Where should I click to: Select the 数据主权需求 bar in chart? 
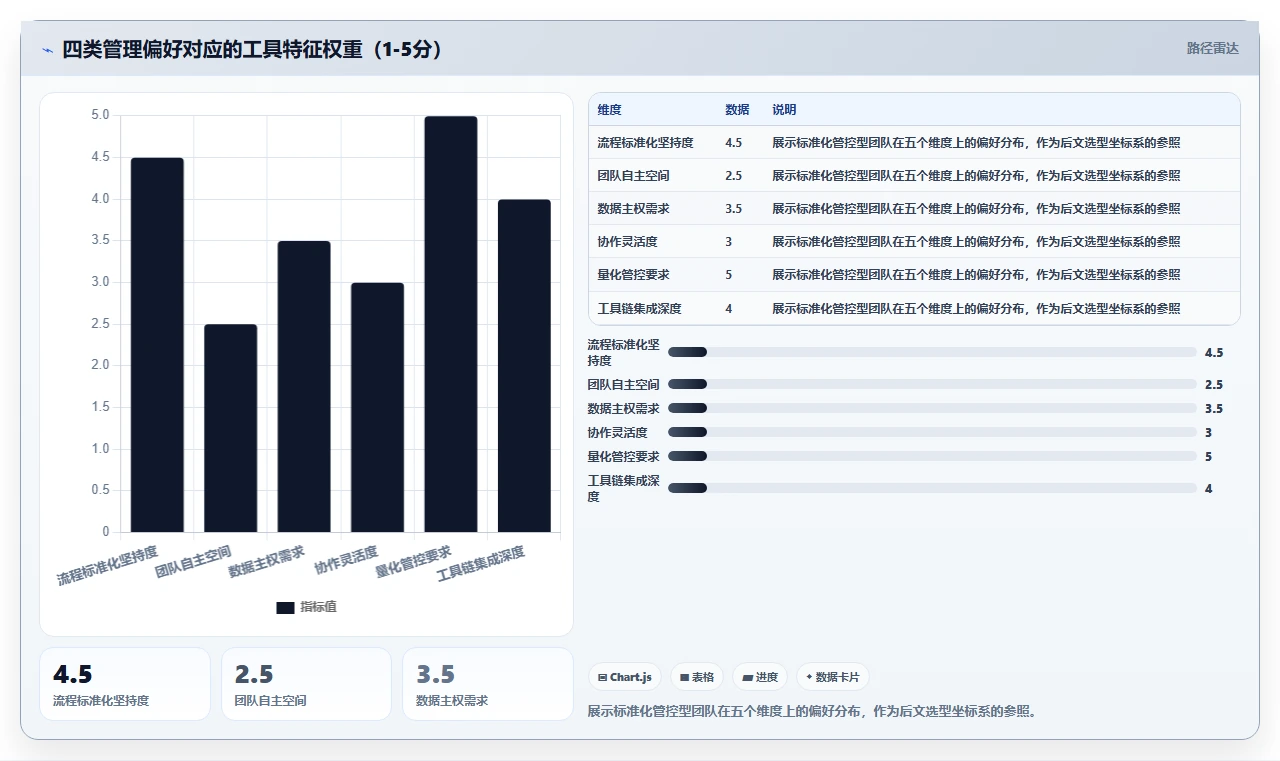pyautogui.click(x=304, y=386)
